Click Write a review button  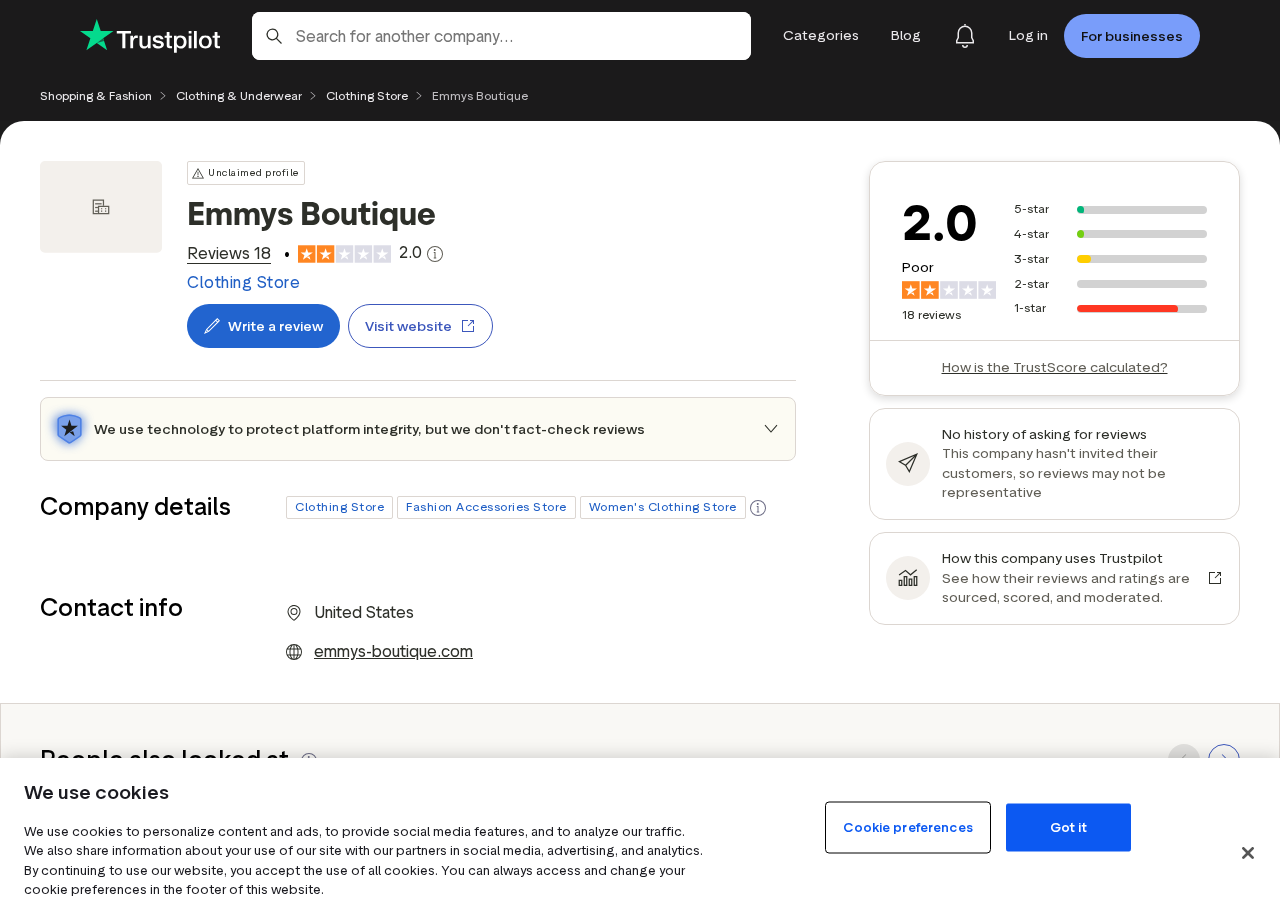coord(263,326)
